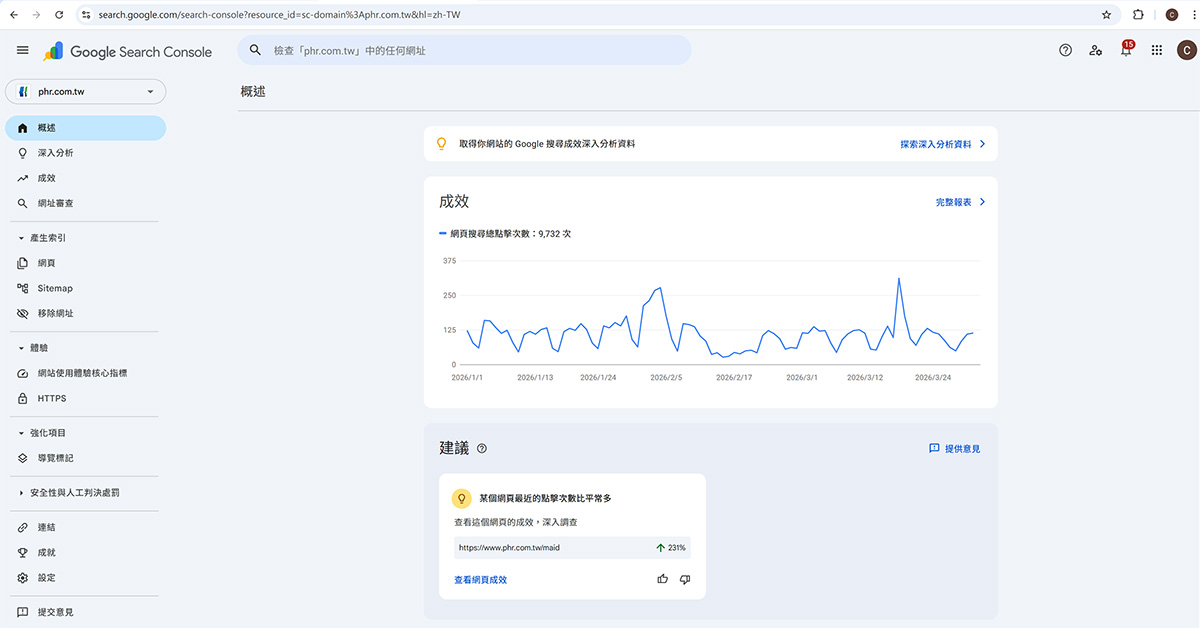The width and height of the screenshot is (1200, 628).
Task: Open the navigation hamburger menu
Action: tap(22, 50)
